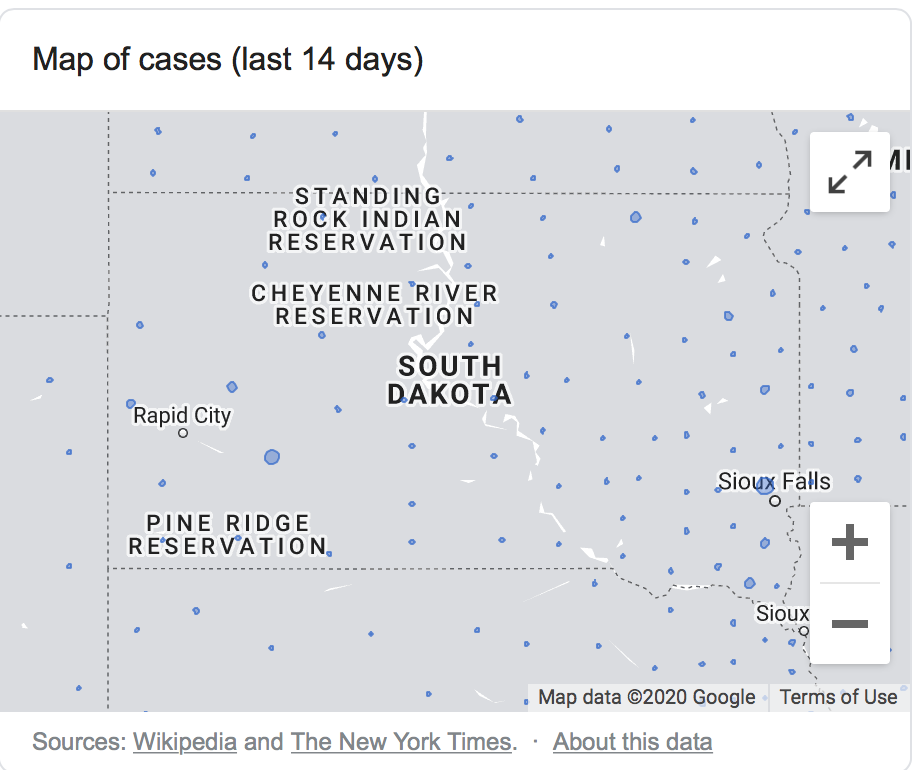Click the Sioux Falls map label
The image size is (914, 770).
point(774,481)
